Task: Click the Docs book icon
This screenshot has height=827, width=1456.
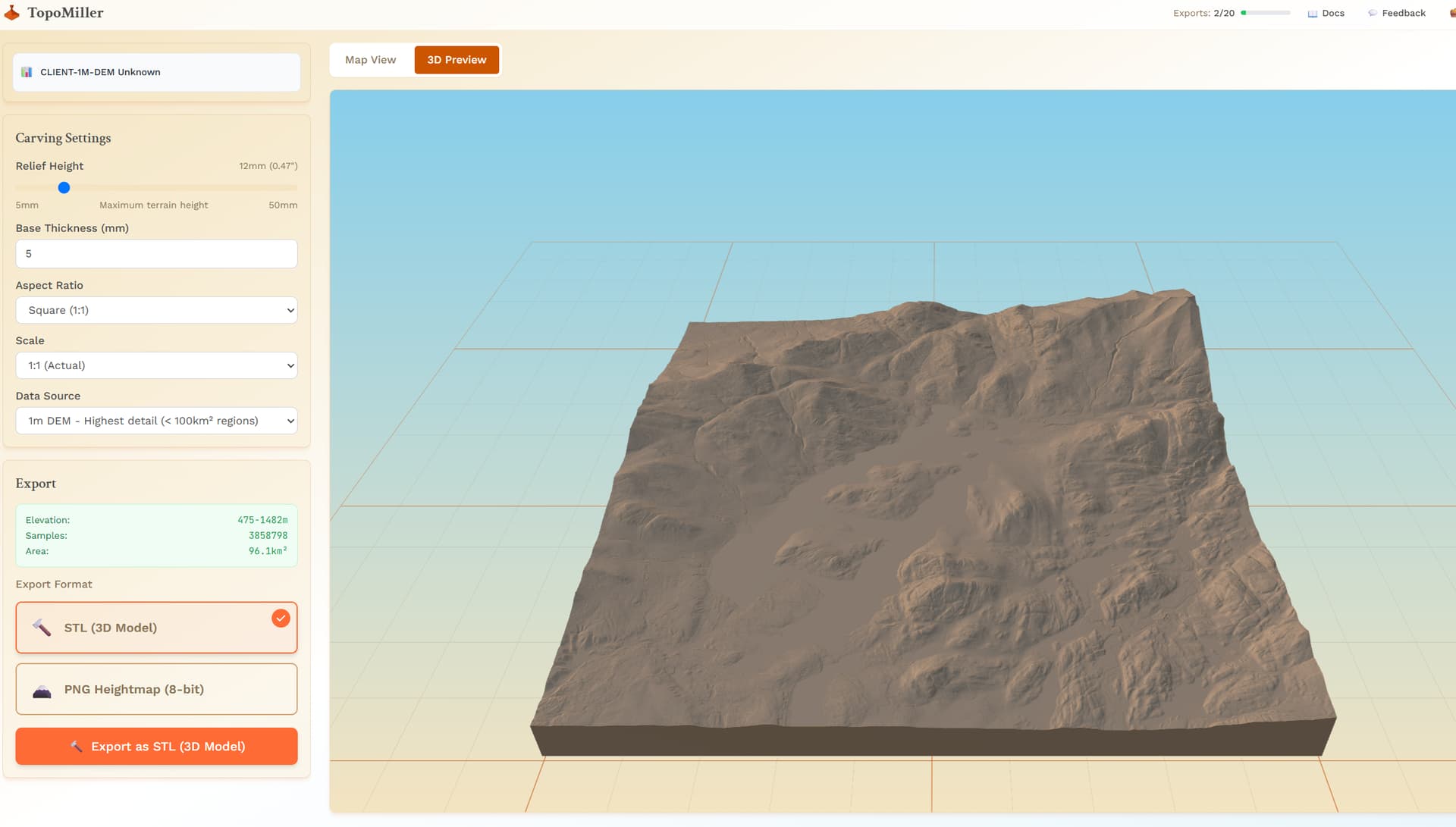Action: [1312, 14]
